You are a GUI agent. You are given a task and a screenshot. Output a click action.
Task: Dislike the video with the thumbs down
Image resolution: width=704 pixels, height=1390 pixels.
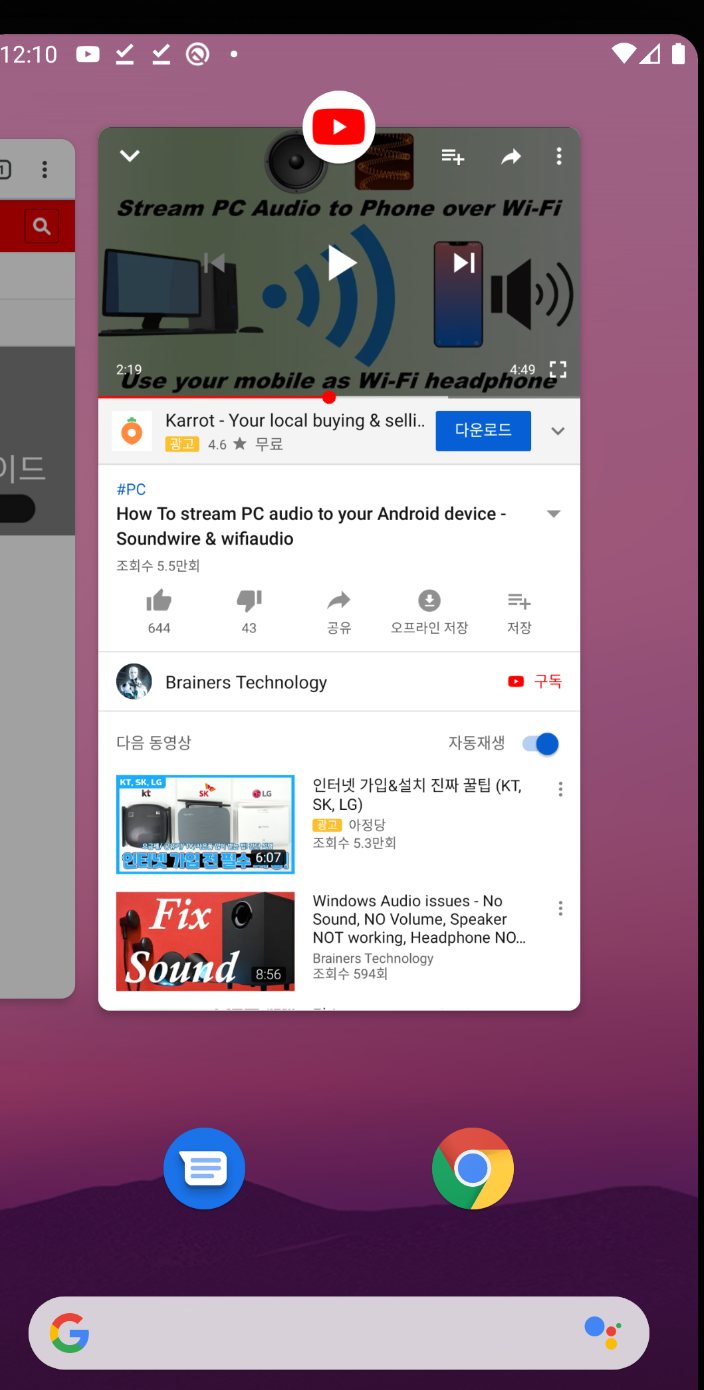[x=249, y=601]
